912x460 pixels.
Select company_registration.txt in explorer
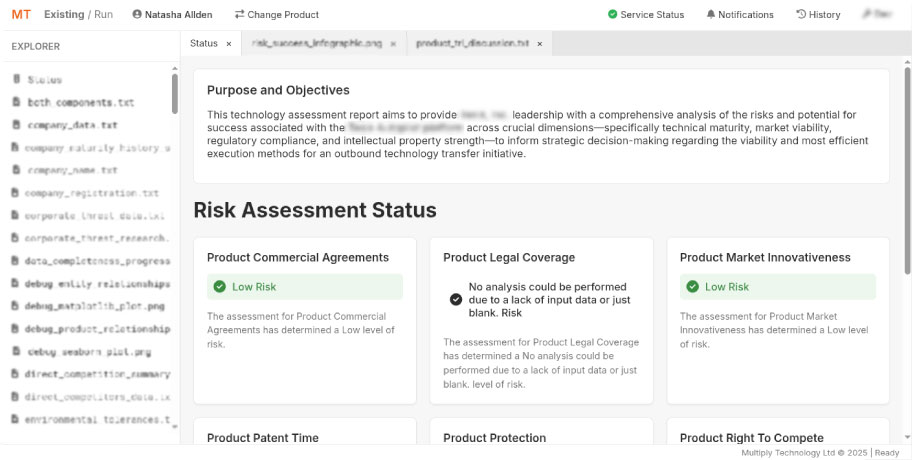[91, 193]
